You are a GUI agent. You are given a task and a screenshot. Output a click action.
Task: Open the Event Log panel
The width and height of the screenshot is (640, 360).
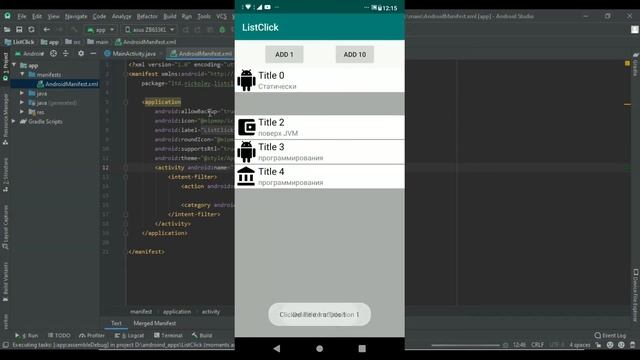(x=610, y=335)
